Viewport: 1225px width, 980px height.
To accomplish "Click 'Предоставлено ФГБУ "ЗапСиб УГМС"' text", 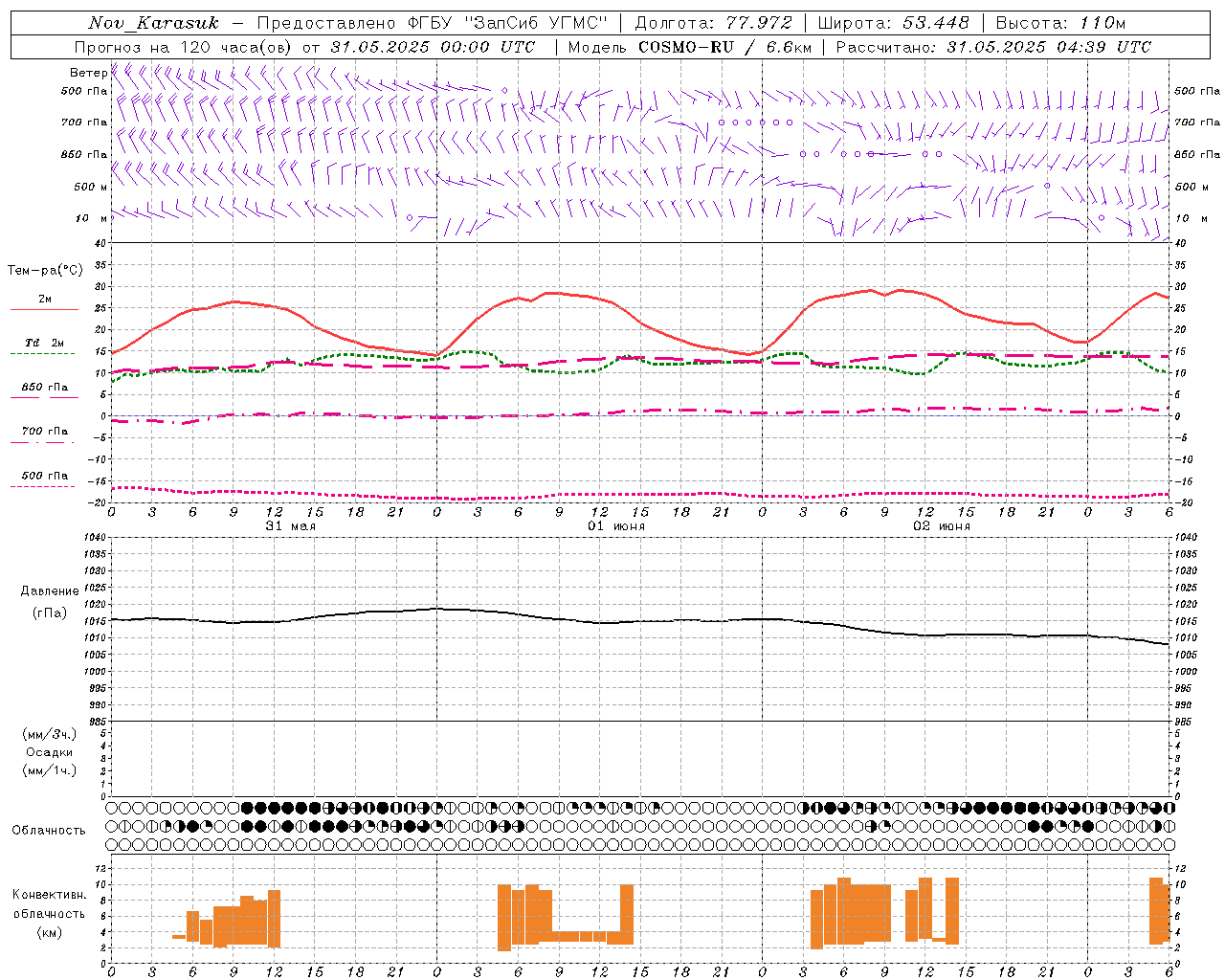I will pyautogui.click(x=432, y=23).
